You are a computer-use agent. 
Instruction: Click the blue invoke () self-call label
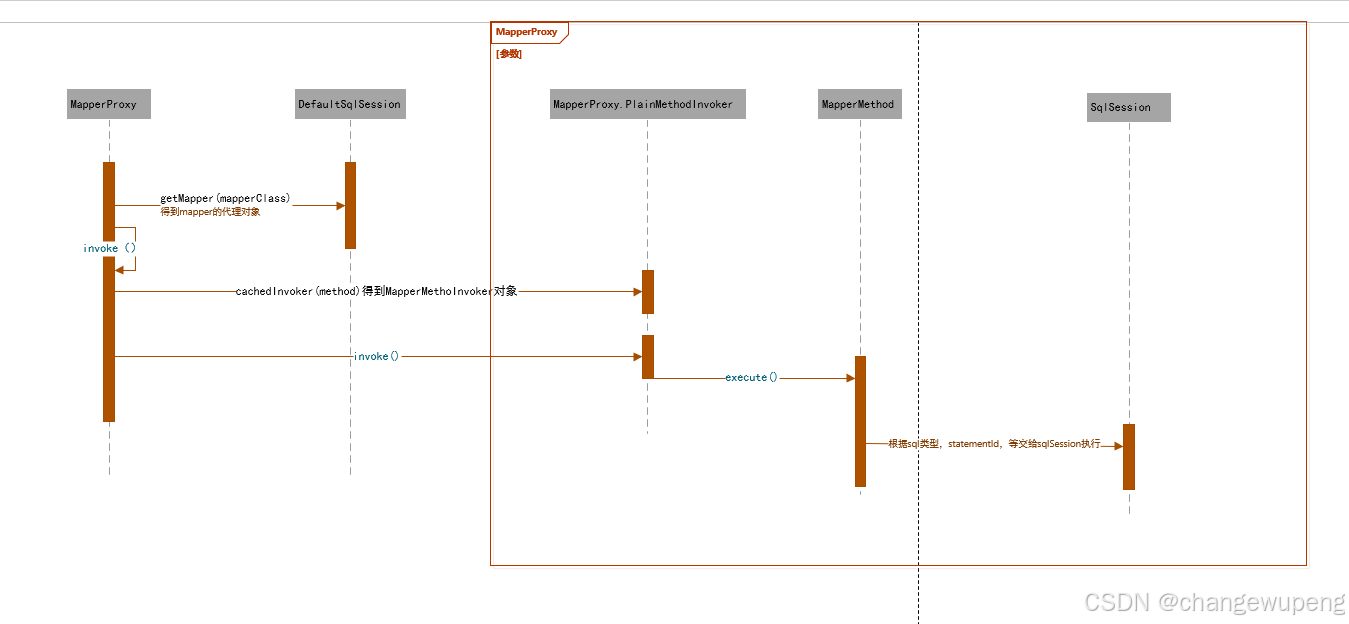109,248
